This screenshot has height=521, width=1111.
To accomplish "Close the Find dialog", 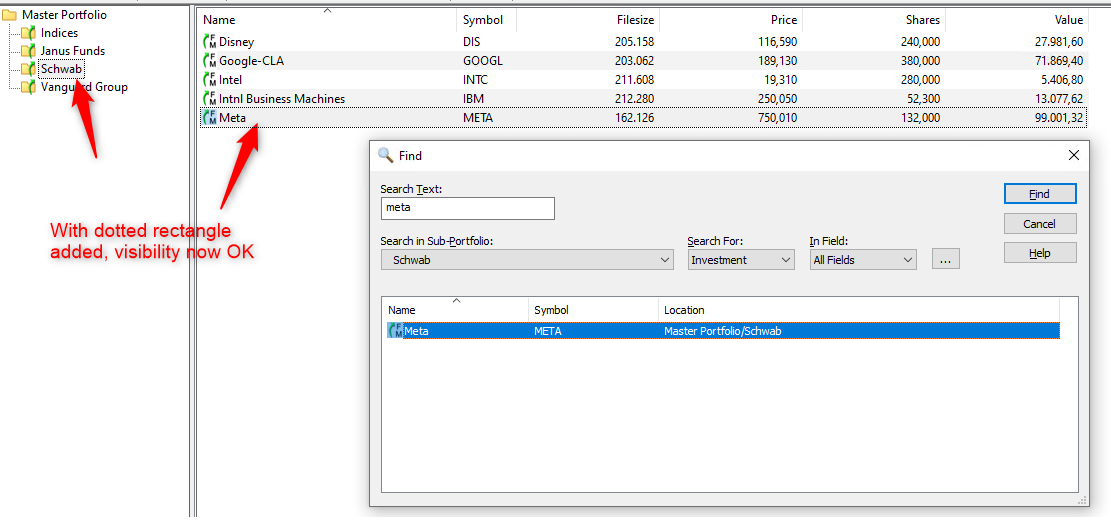I will tap(1073, 155).
